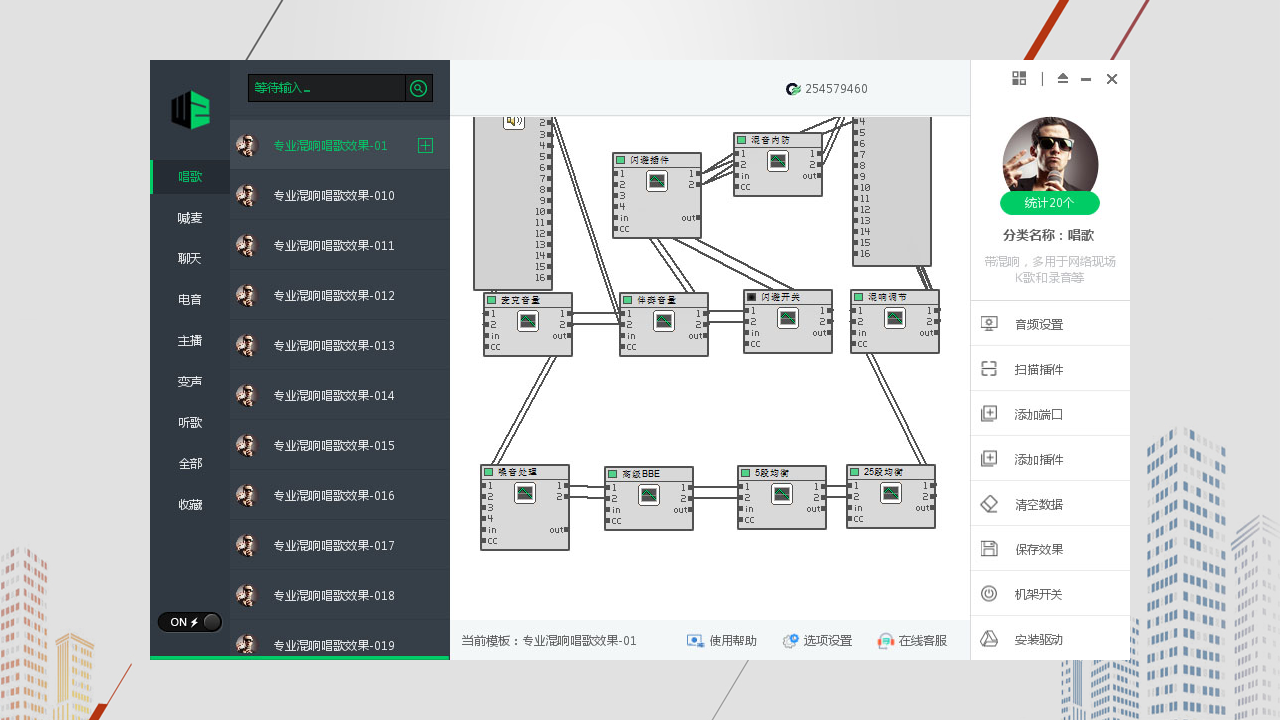Image resolution: width=1280 pixels, height=720 pixels.
Task: Open the 收藏 favorites category
Action: pyautogui.click(x=189, y=505)
